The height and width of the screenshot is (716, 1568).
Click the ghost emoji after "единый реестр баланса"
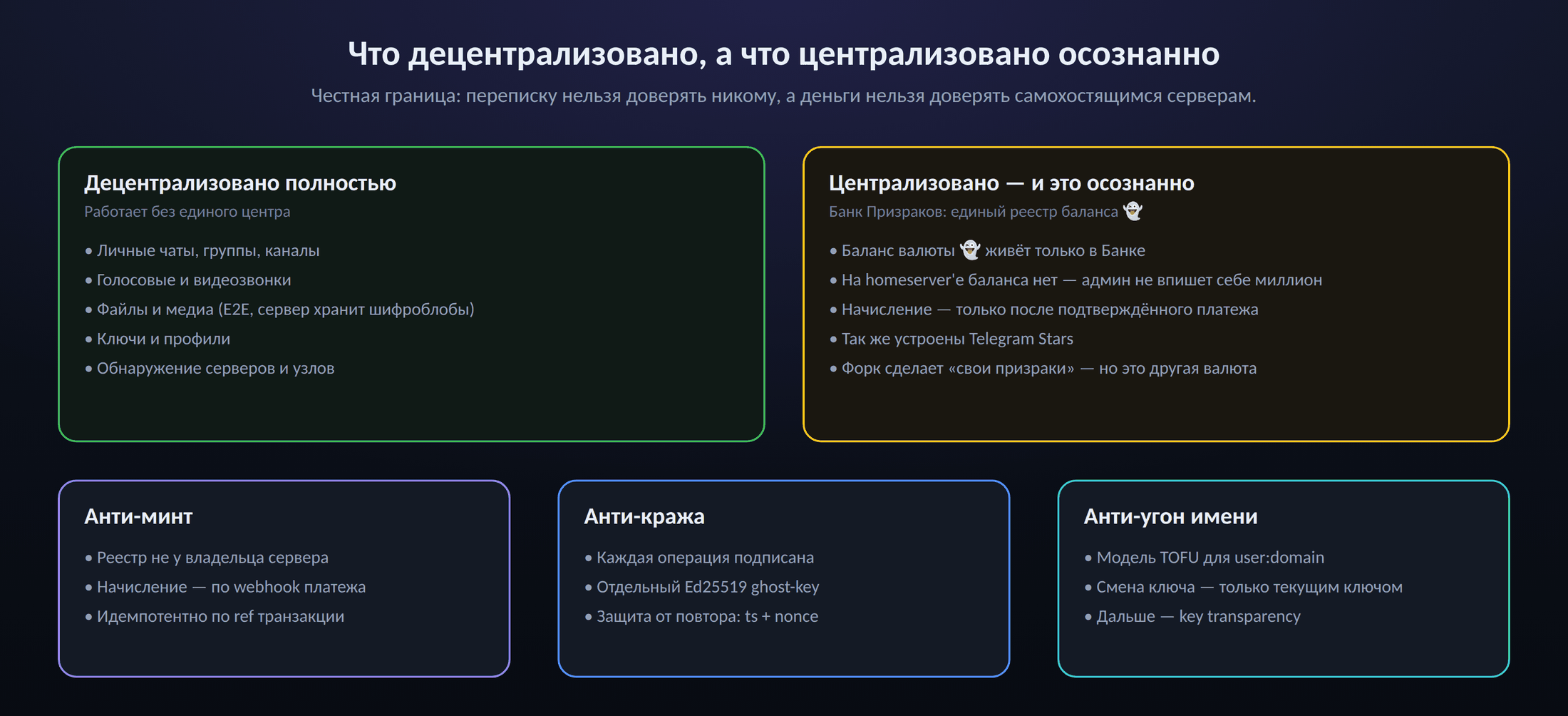click(1133, 211)
